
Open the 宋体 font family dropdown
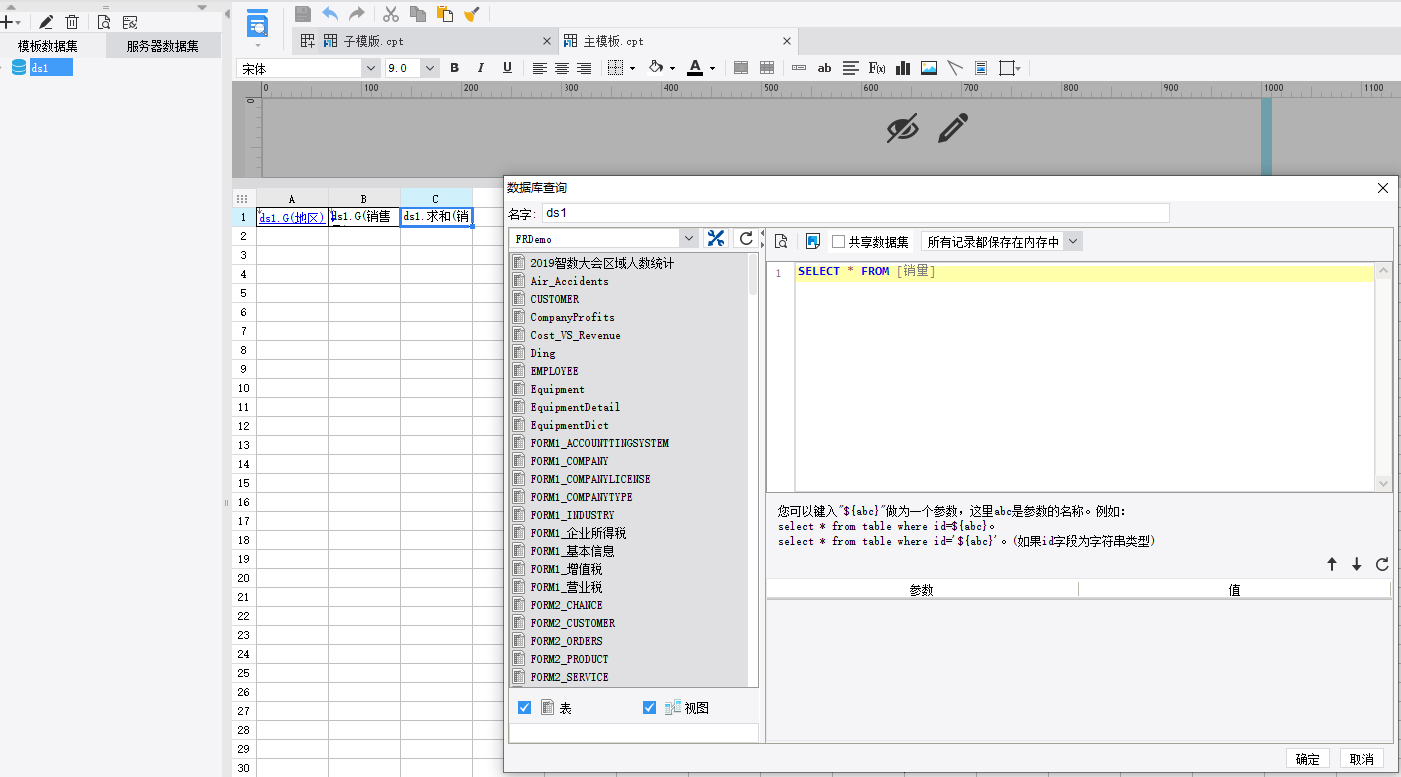[x=369, y=68]
